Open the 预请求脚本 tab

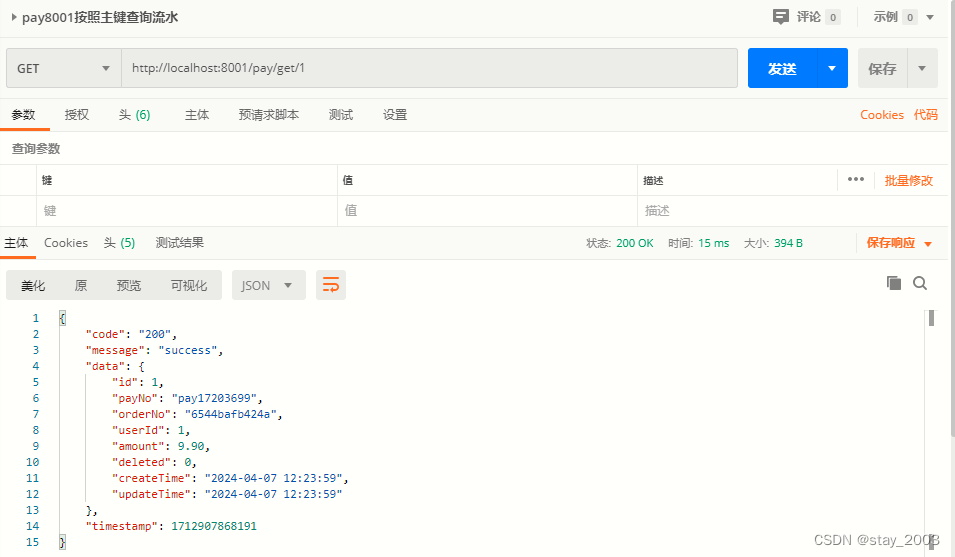[269, 114]
